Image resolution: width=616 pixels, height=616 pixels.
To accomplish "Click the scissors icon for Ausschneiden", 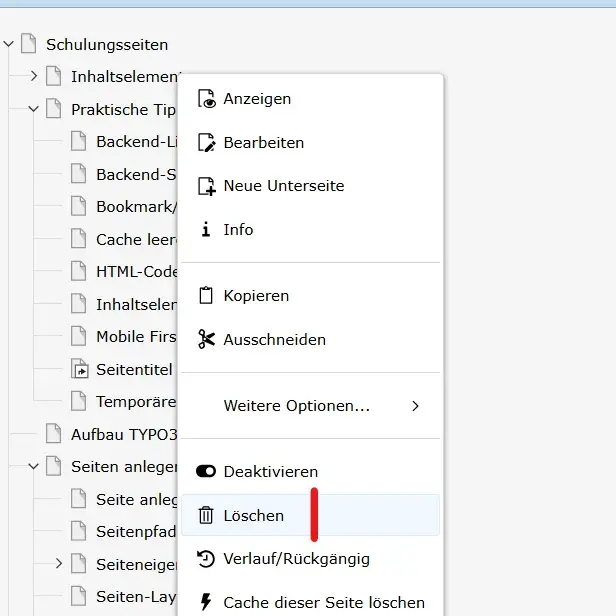I will pyautogui.click(x=206, y=340).
